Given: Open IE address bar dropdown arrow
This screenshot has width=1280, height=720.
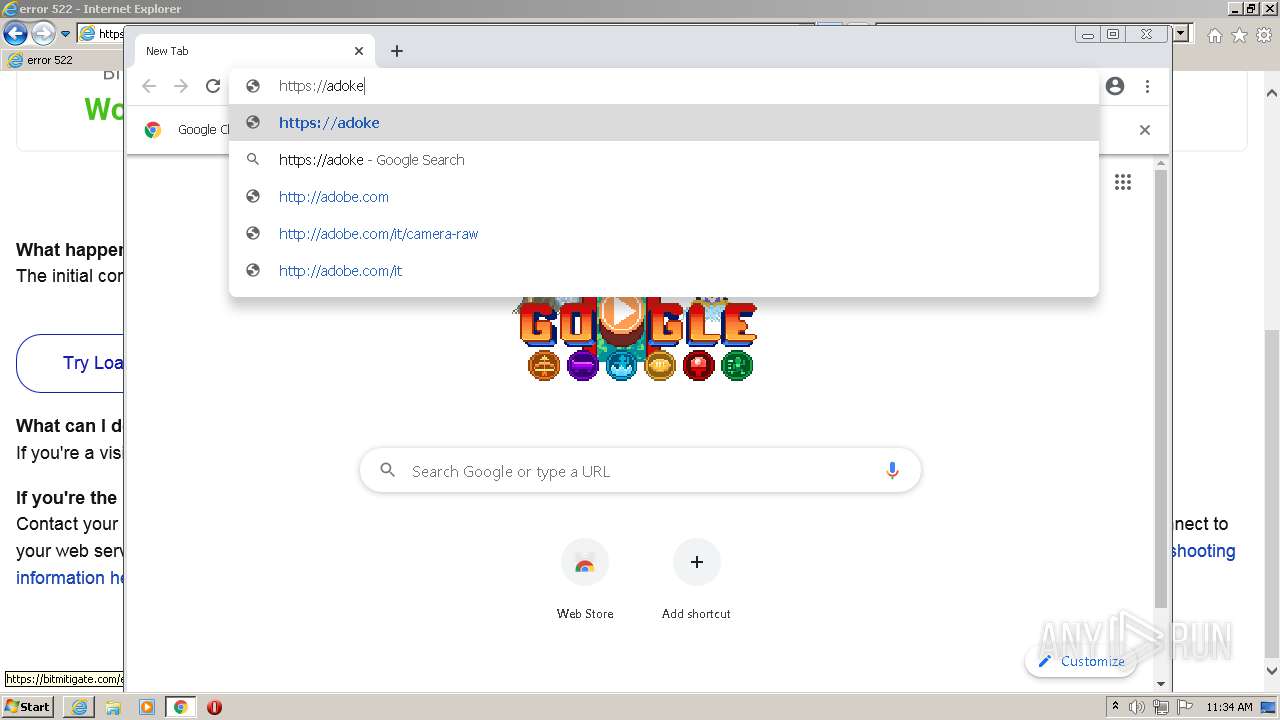Looking at the screenshot, I should (x=1181, y=34).
